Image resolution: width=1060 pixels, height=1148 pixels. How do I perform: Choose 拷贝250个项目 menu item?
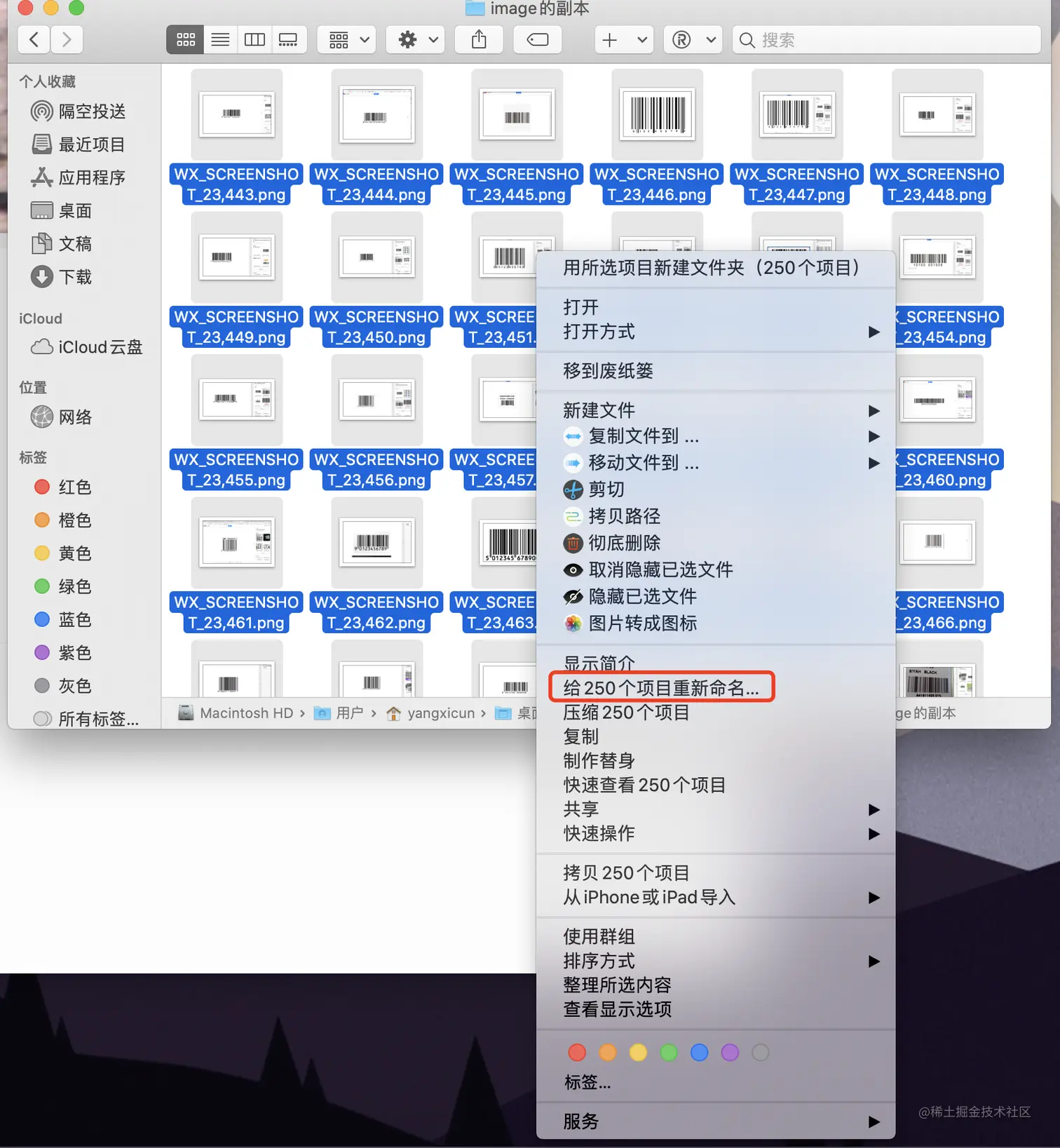click(x=716, y=873)
